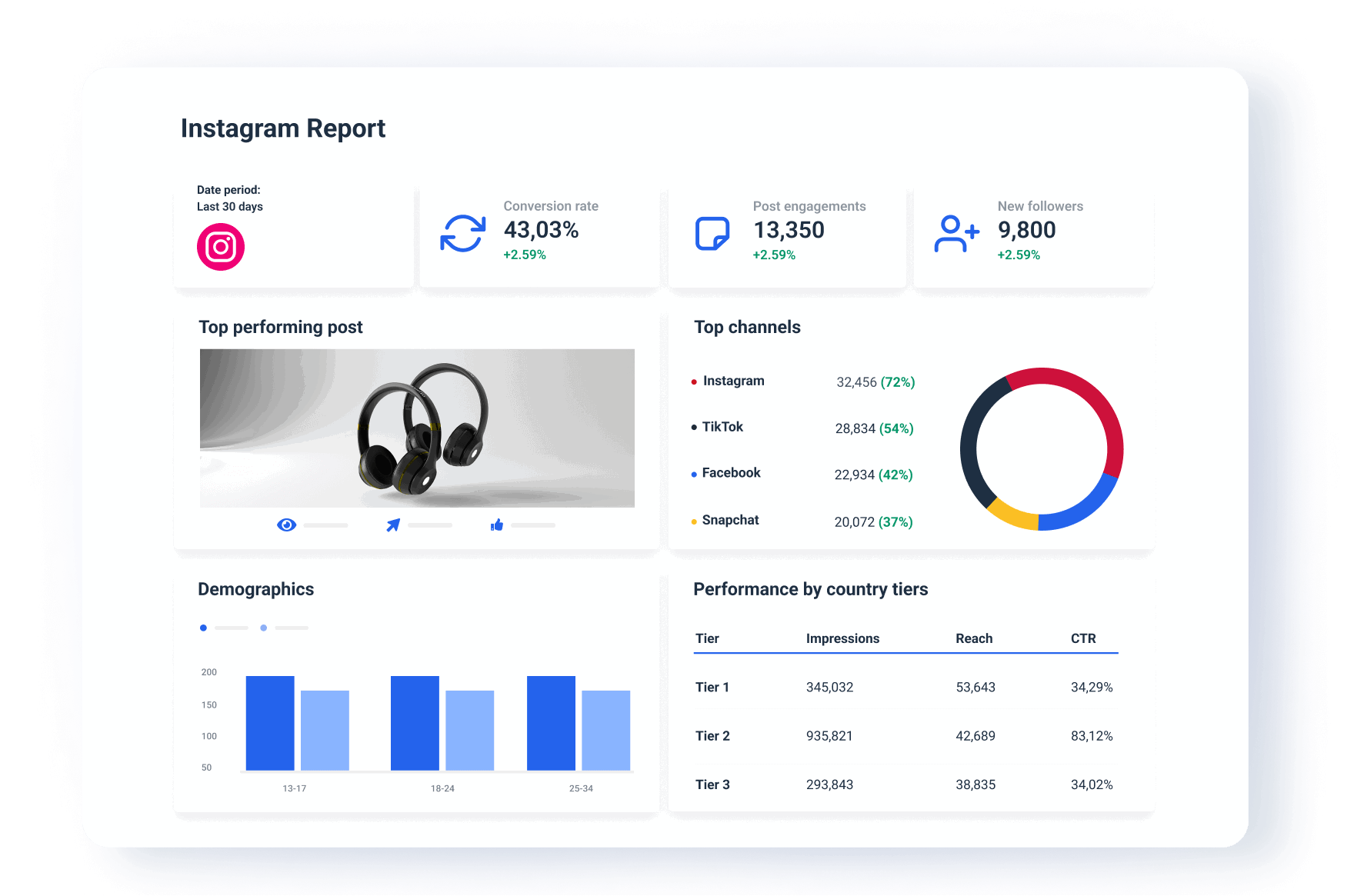Image resolution: width=1354 pixels, height=896 pixels.
Task: Open the second legend series in Demographics
Action: click(x=263, y=628)
